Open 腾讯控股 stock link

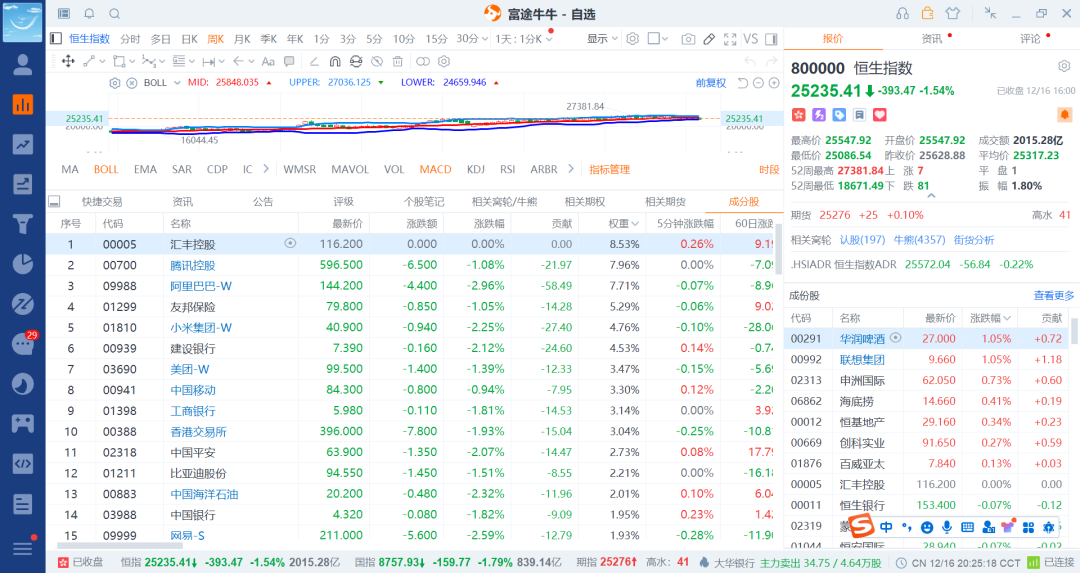click(x=193, y=265)
